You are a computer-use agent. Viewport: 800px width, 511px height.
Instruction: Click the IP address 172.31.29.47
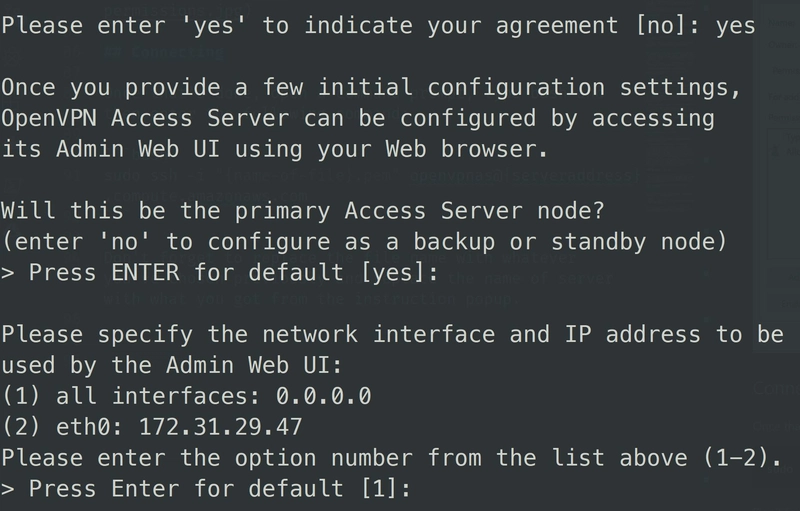coord(221,427)
